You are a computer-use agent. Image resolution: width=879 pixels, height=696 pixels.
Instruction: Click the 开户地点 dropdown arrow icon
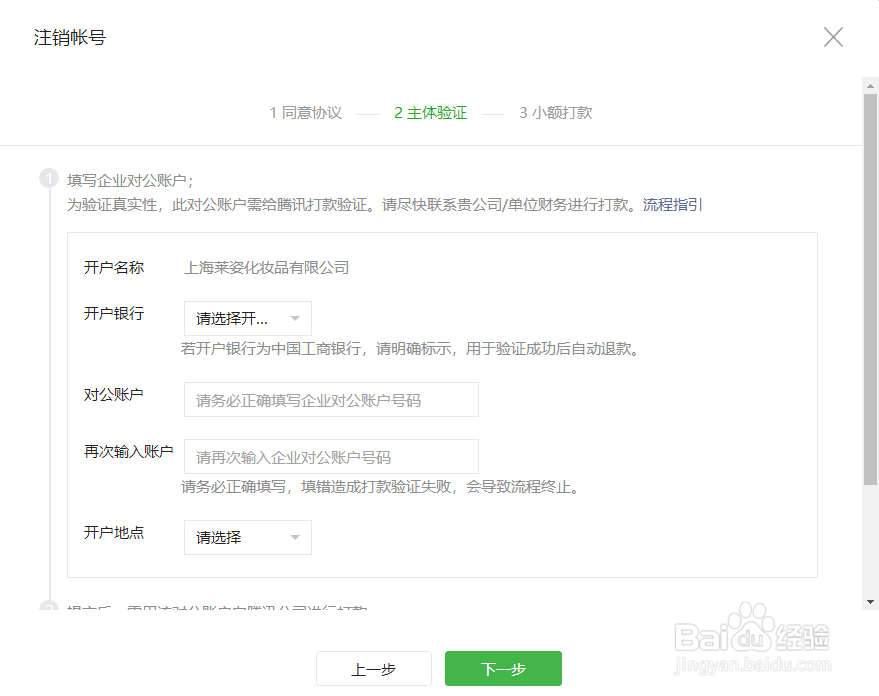coord(296,537)
